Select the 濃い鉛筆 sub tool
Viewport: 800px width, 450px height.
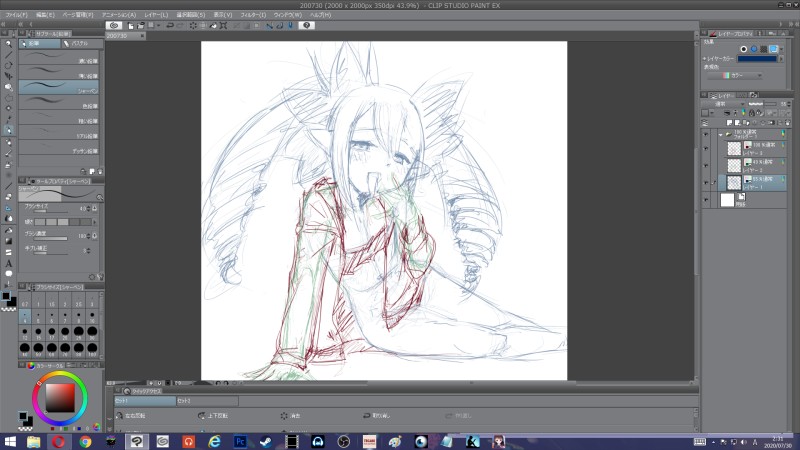pyautogui.click(x=59, y=57)
